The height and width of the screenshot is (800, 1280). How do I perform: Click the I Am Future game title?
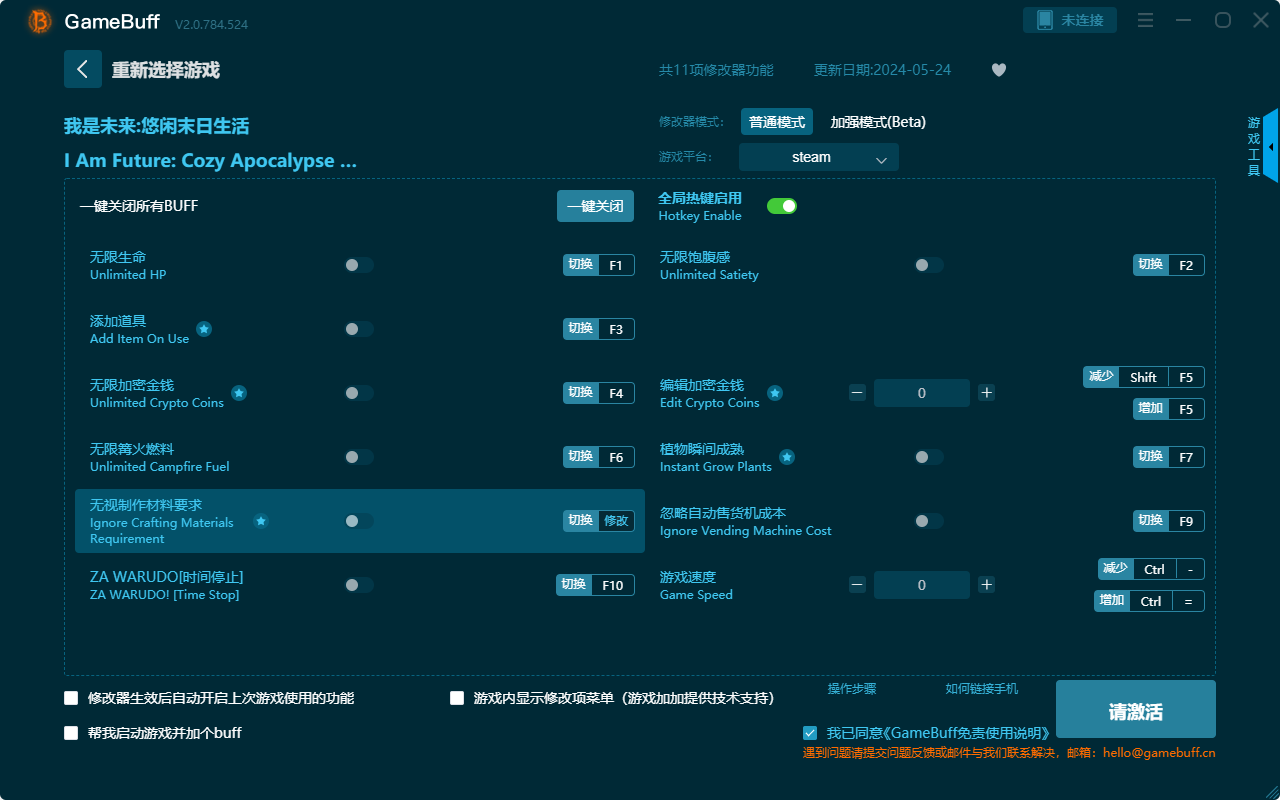[x=210, y=161]
